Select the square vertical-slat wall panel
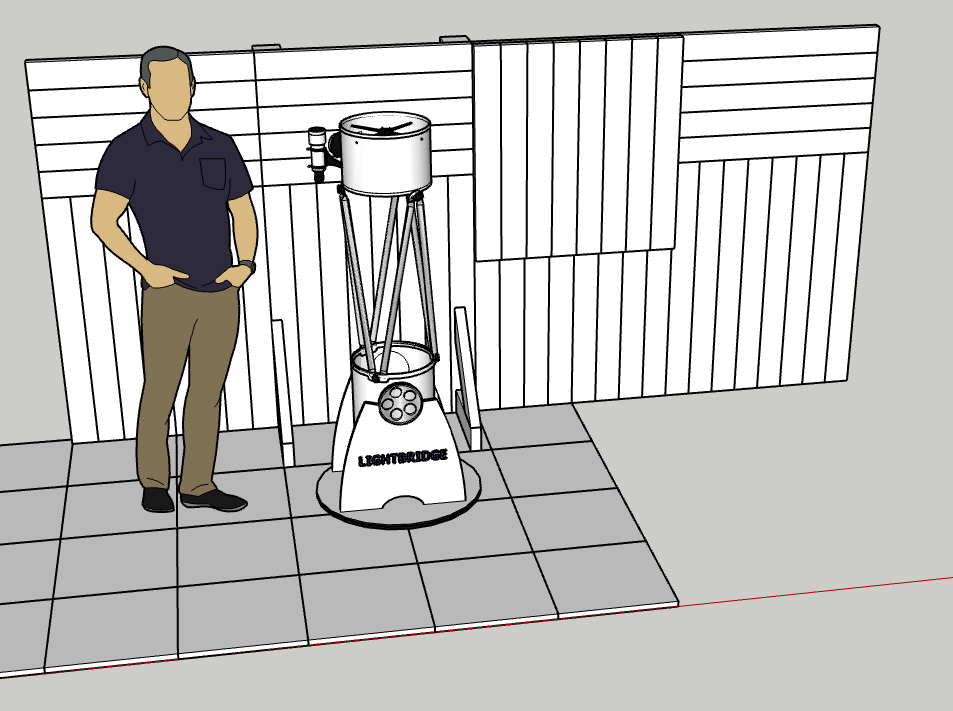 click(577, 148)
